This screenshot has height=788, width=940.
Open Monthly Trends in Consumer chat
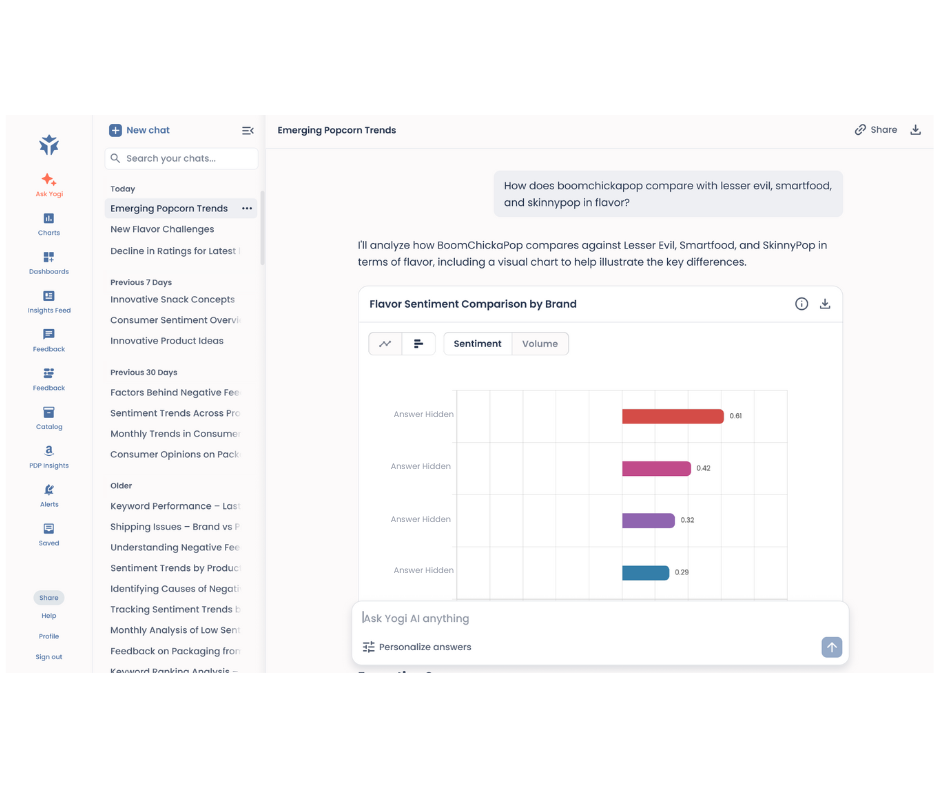coord(175,434)
